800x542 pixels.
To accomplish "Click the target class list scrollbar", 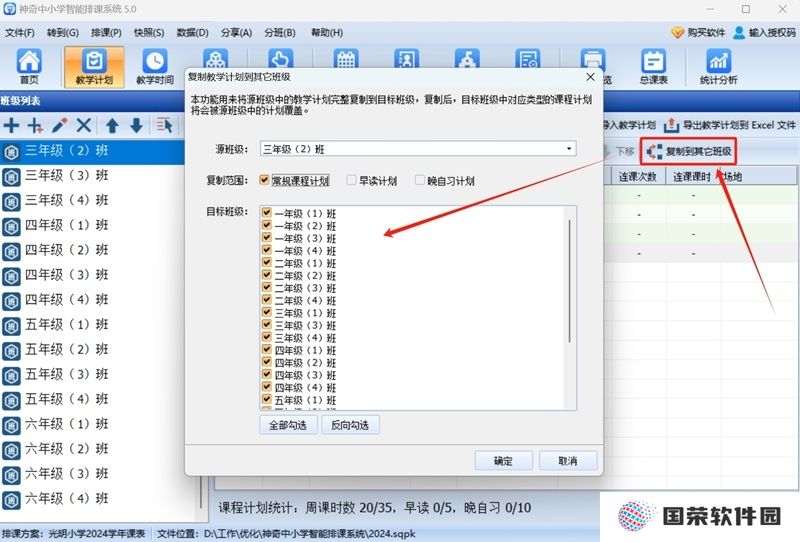I will coord(569,281).
